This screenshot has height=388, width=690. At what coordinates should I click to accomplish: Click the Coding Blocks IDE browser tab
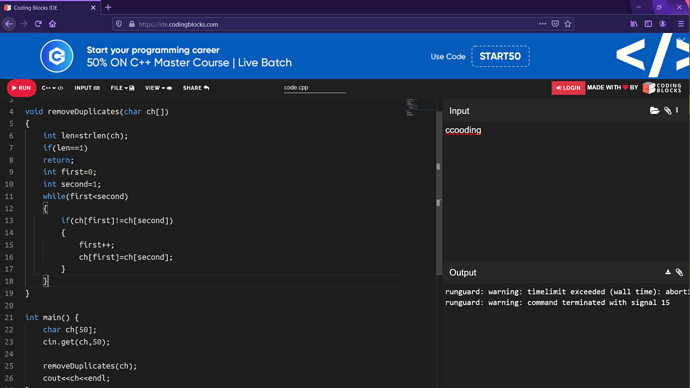pos(50,8)
